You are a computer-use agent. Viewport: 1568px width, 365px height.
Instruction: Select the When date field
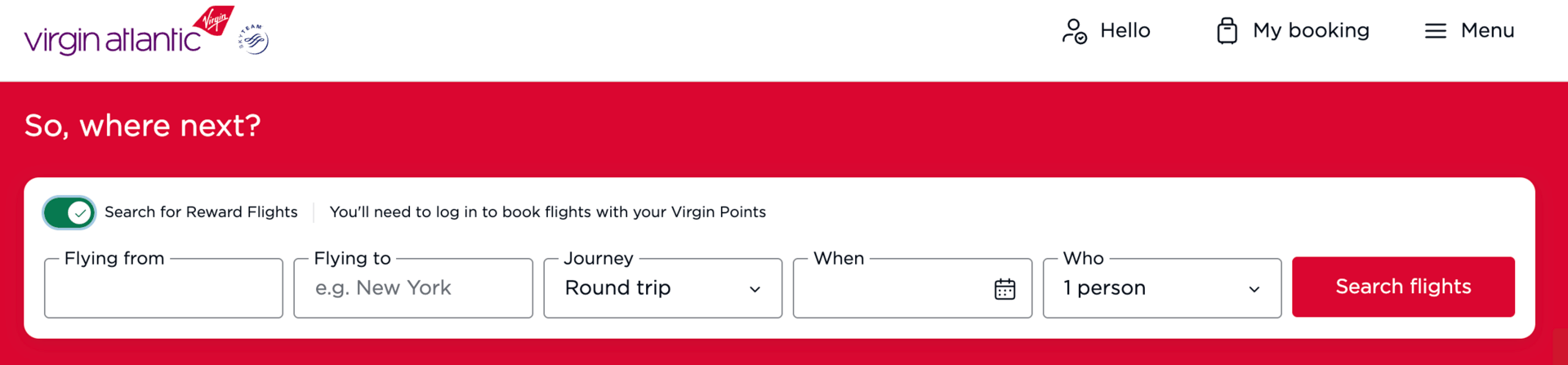point(890,288)
